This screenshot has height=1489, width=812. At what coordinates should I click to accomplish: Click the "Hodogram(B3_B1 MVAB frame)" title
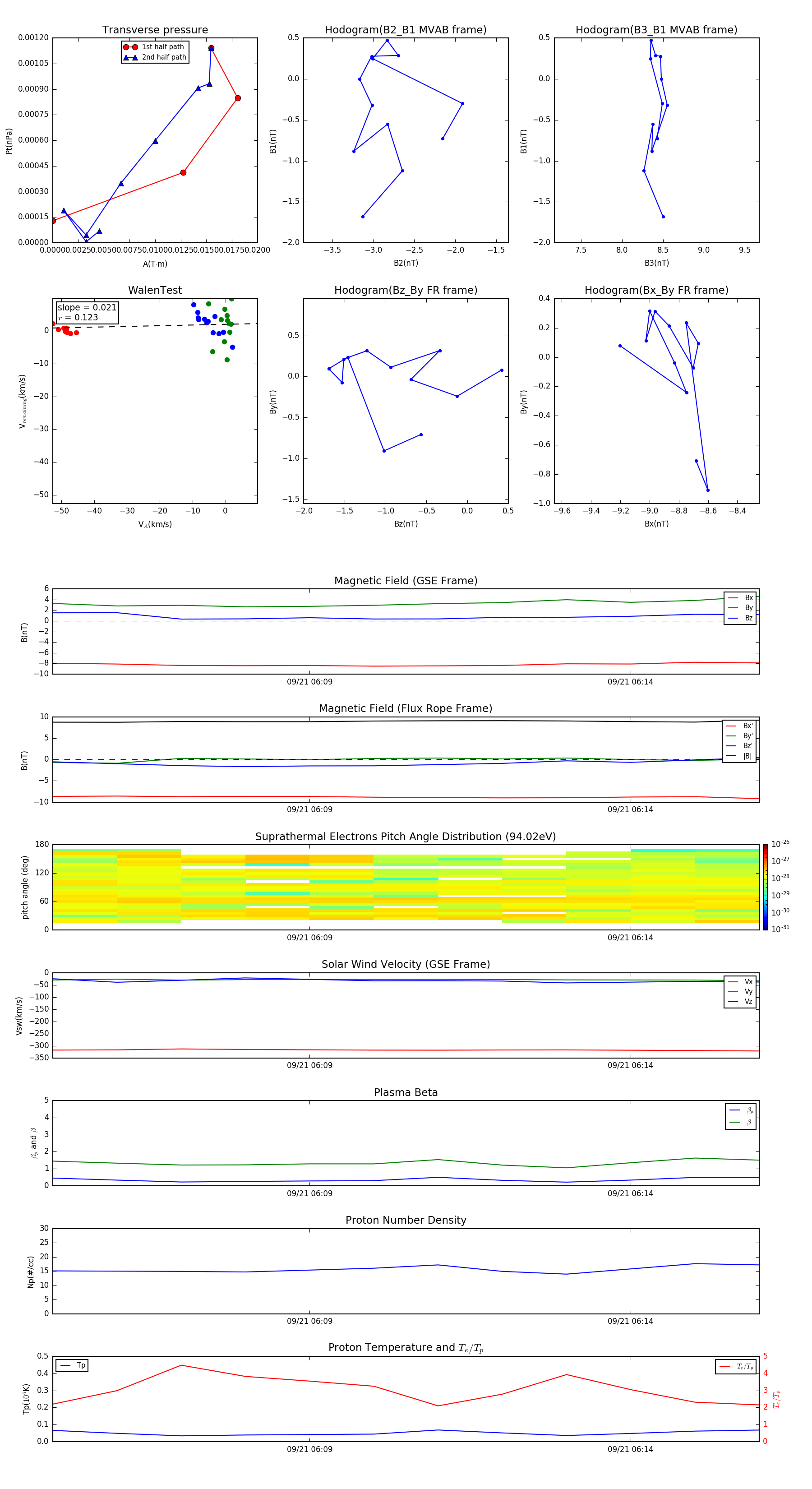[x=656, y=30]
